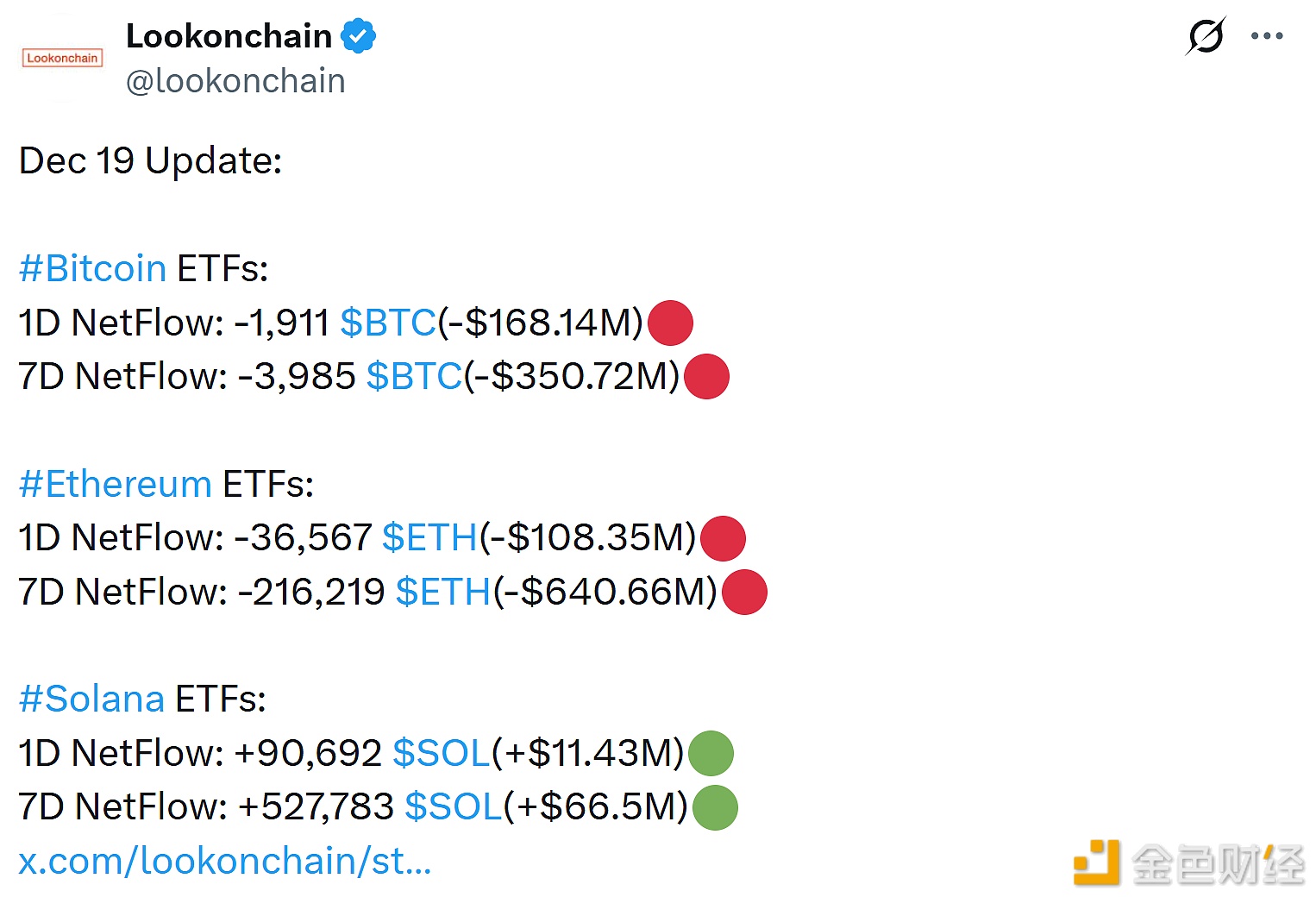Open the three-dot more options menu
Screen dimensions: 1316x897
pos(1266,36)
